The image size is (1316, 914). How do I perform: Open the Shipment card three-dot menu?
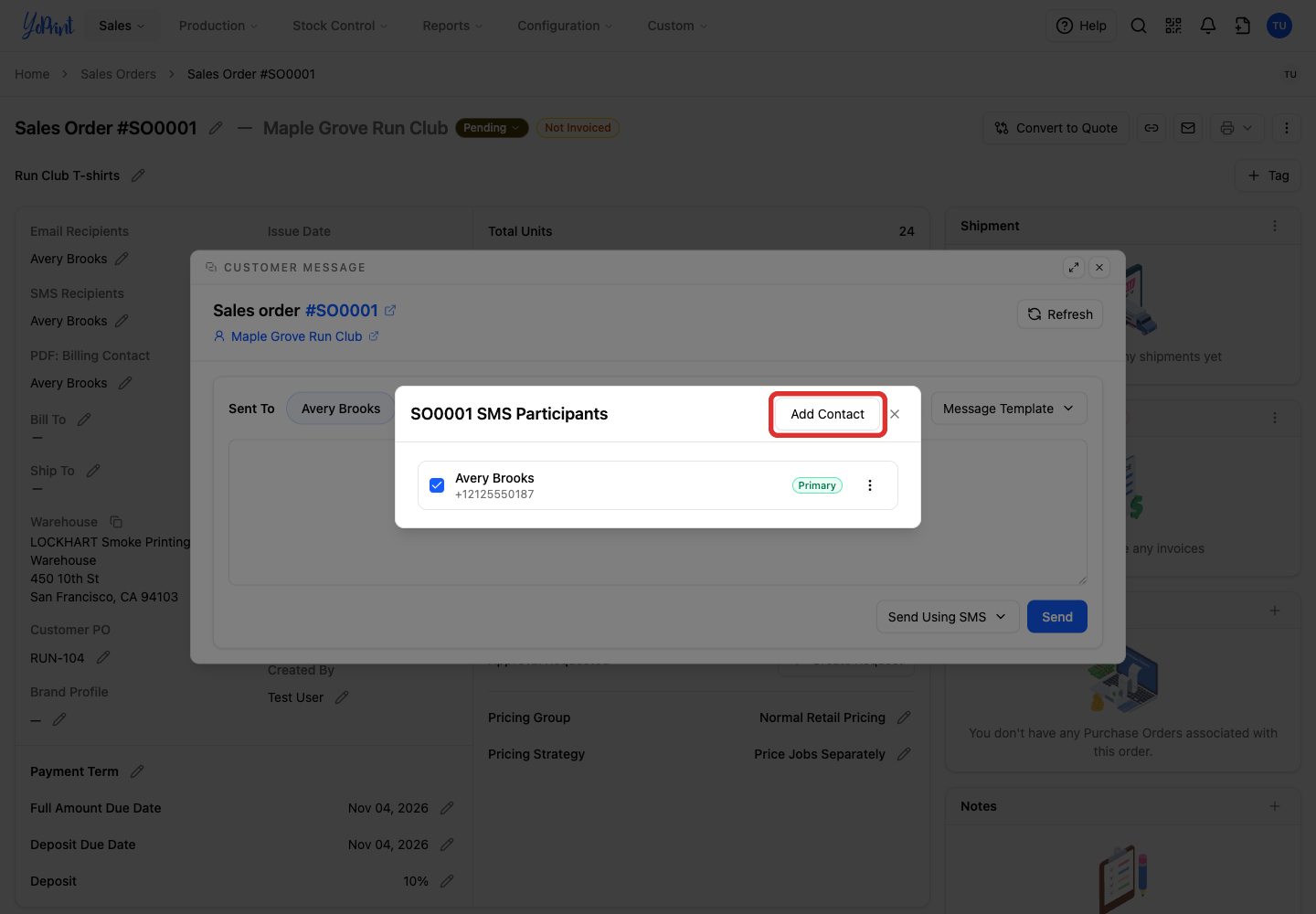[x=1275, y=226]
